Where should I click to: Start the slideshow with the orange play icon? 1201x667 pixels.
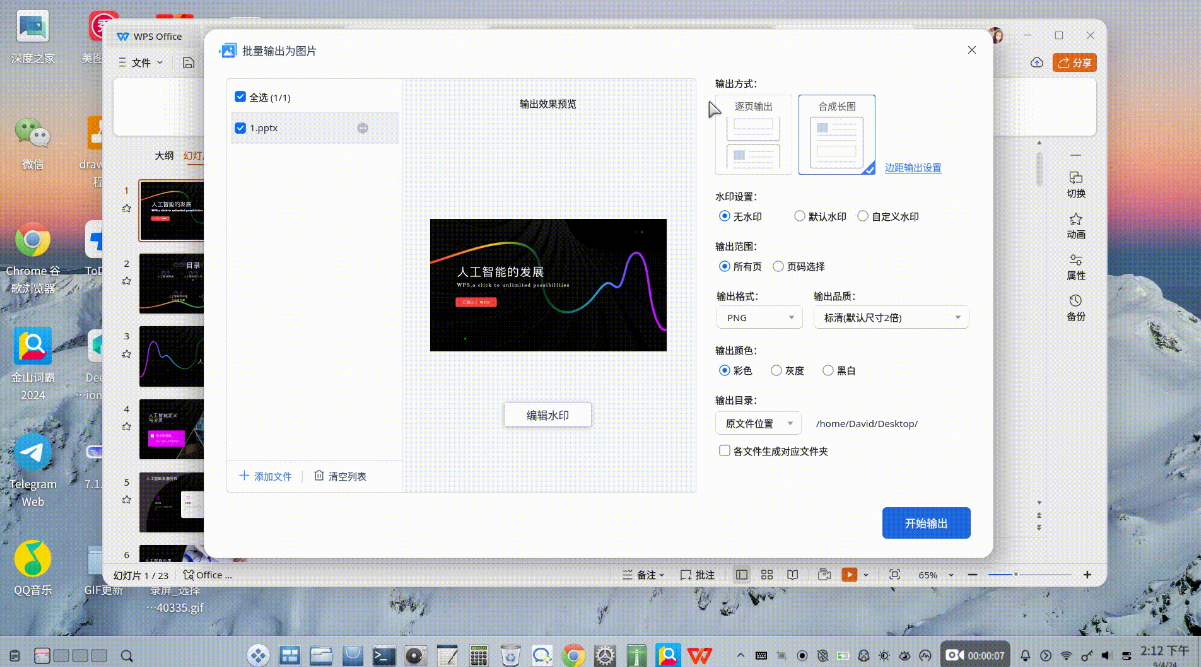point(851,574)
